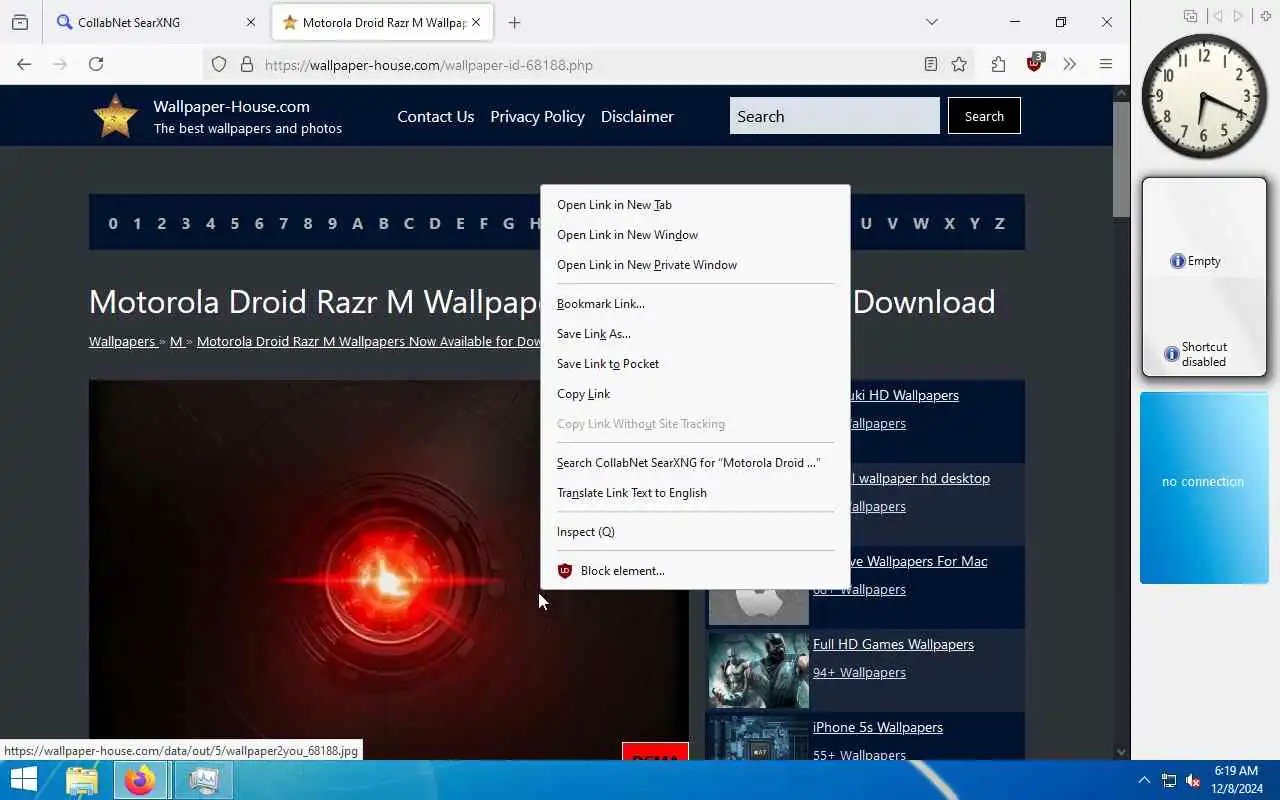Open the Windows Start button

point(24,780)
